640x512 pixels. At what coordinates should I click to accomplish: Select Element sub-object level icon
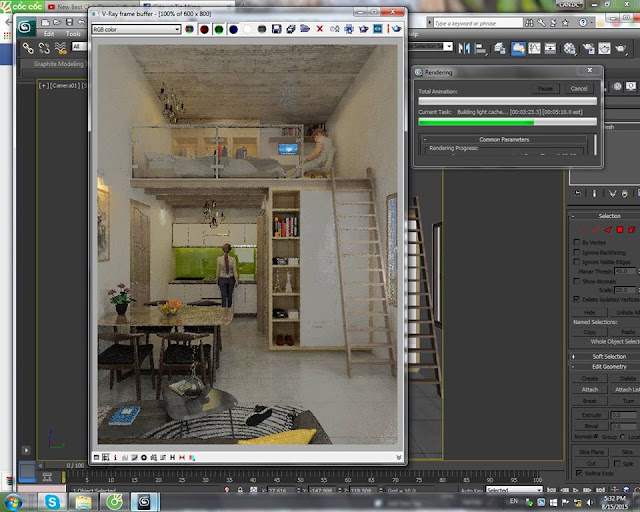tap(632, 230)
